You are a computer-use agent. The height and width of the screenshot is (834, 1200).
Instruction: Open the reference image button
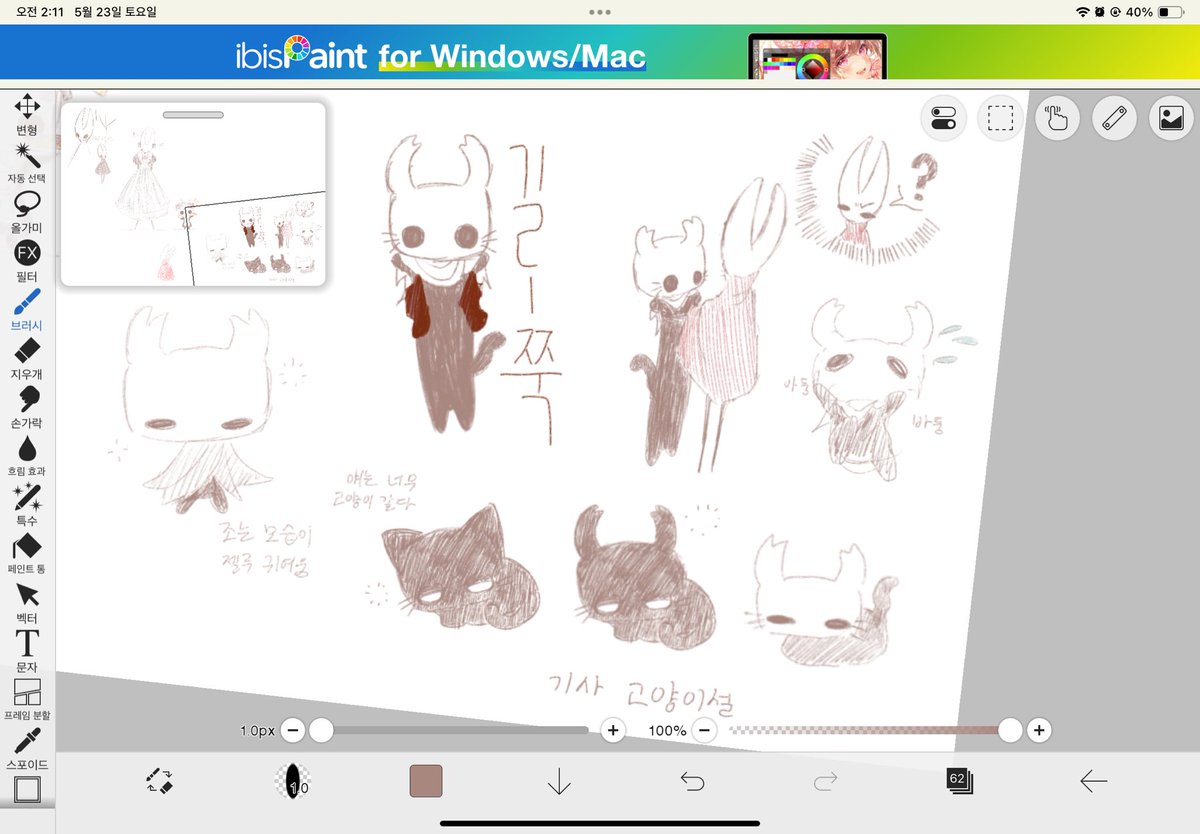[x=1171, y=120]
